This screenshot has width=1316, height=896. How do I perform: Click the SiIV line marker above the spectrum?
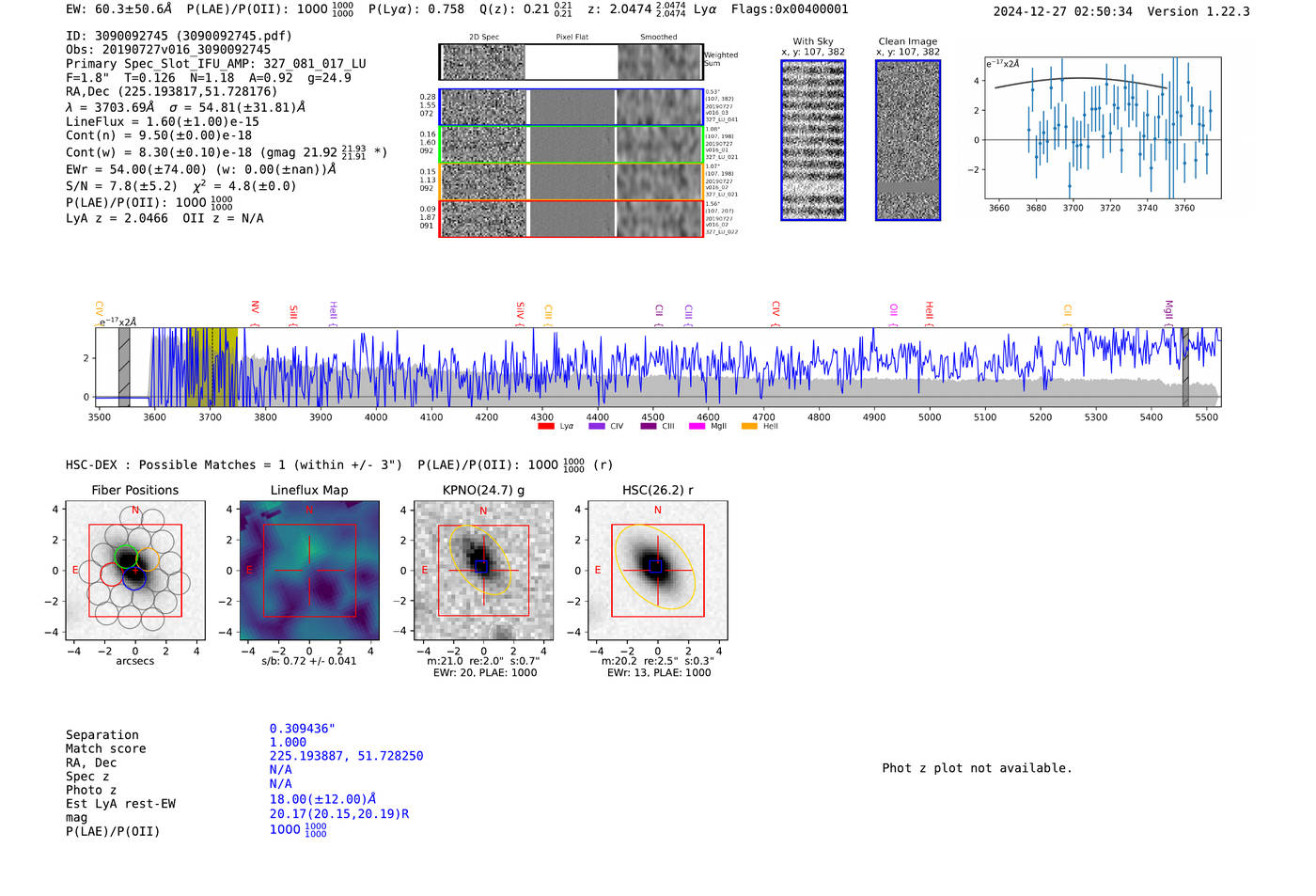520,312
